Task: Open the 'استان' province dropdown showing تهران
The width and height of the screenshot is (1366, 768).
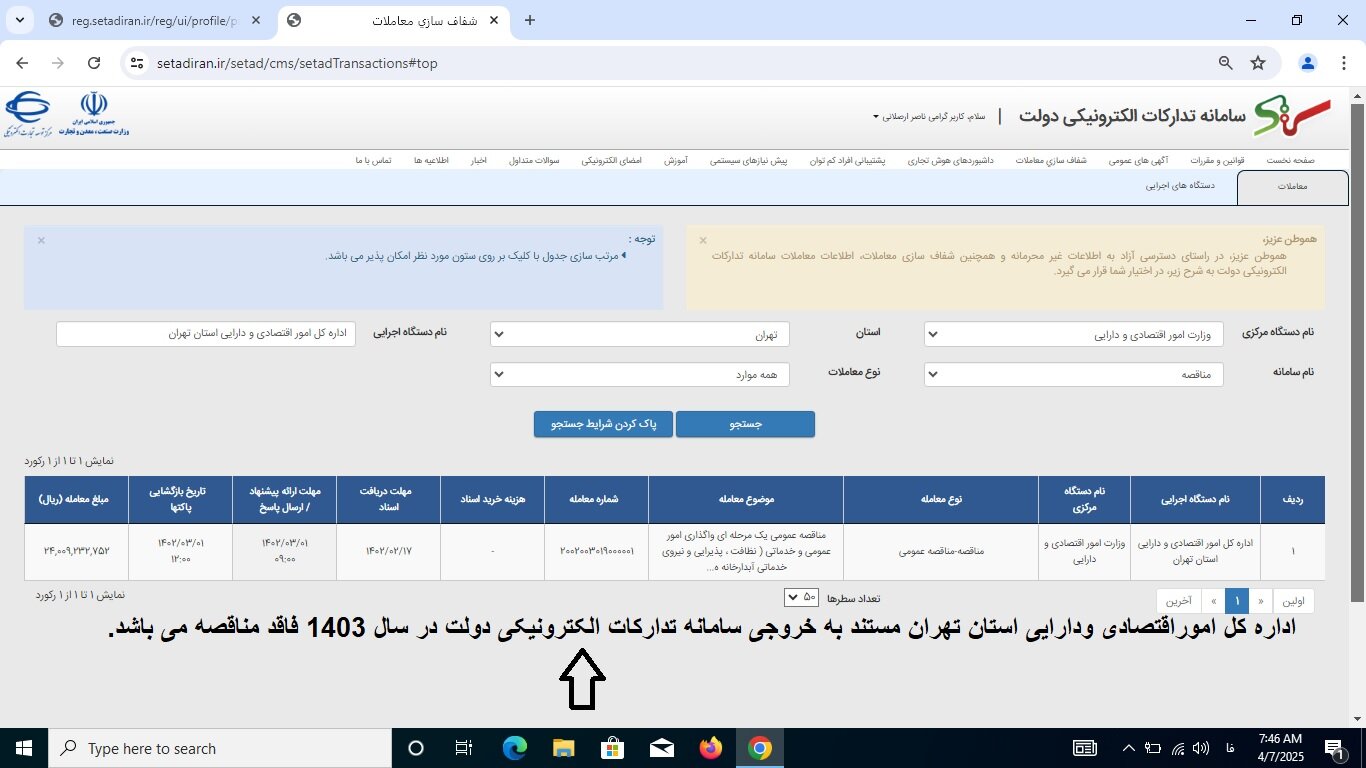Action: (640, 334)
